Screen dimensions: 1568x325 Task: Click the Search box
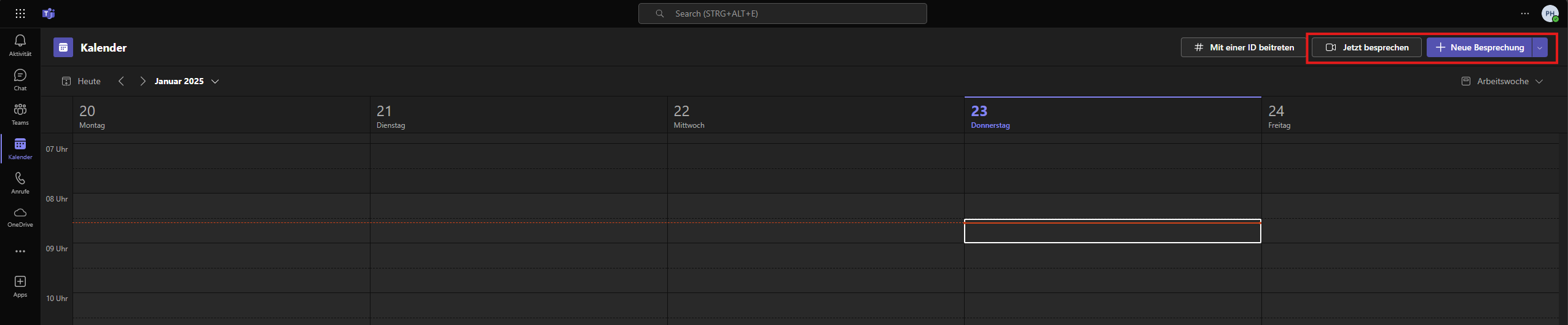pyautogui.click(x=782, y=14)
